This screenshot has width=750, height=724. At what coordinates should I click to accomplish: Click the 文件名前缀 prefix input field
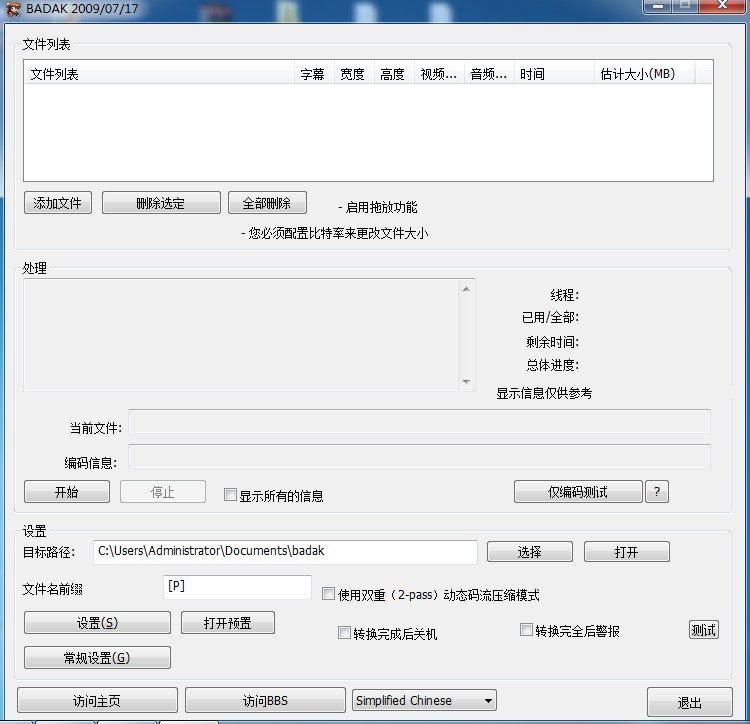(x=237, y=587)
